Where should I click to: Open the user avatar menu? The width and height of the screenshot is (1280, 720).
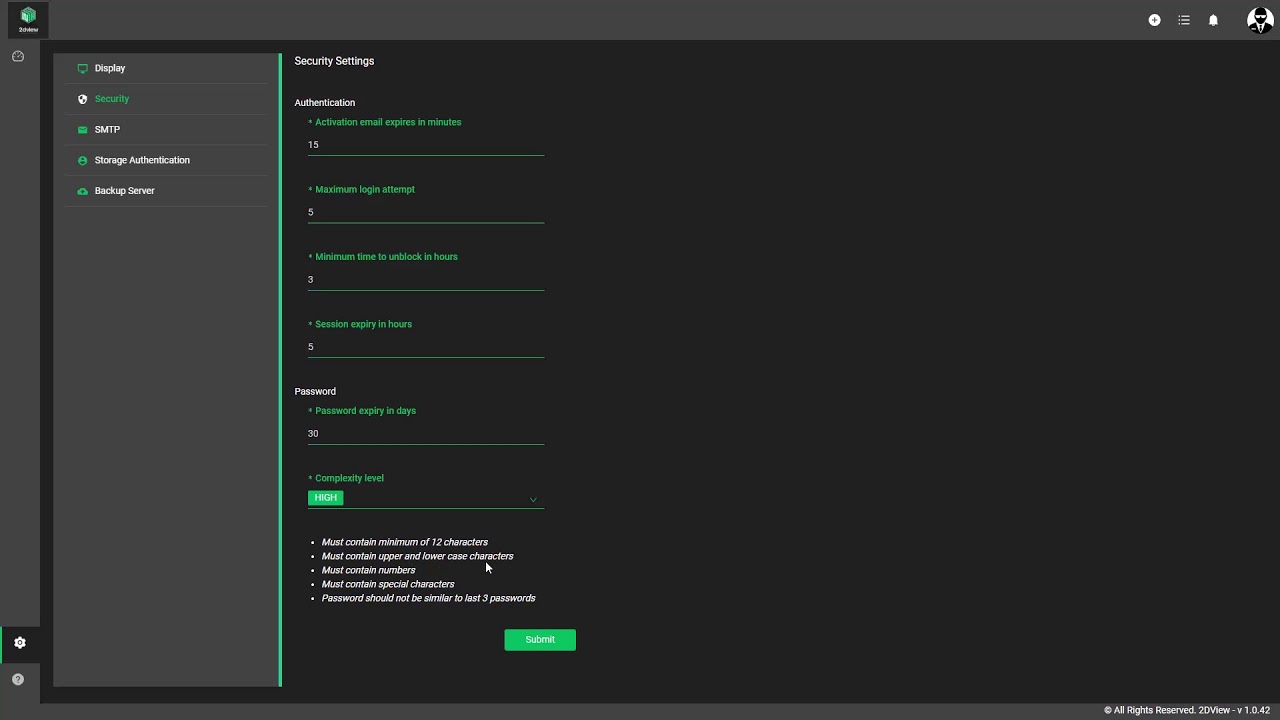coord(1260,20)
